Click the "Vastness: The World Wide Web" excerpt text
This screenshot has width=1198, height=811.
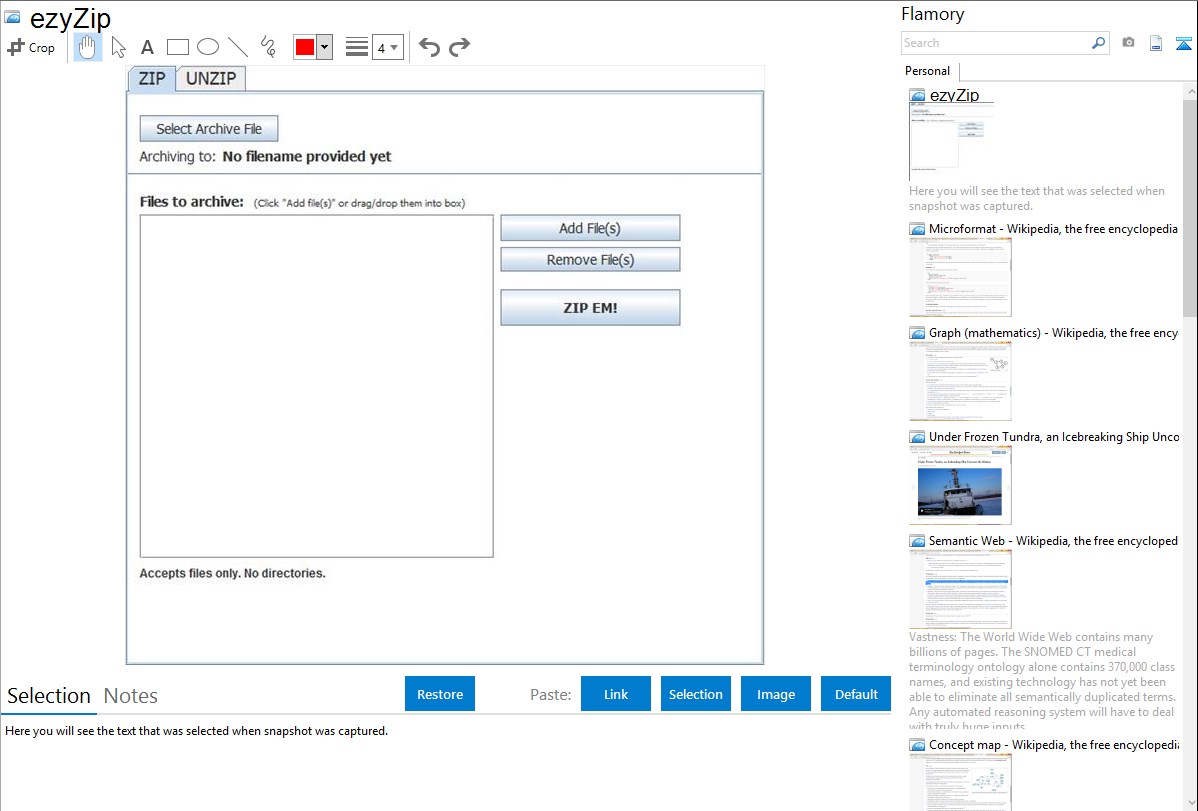coord(1042,681)
